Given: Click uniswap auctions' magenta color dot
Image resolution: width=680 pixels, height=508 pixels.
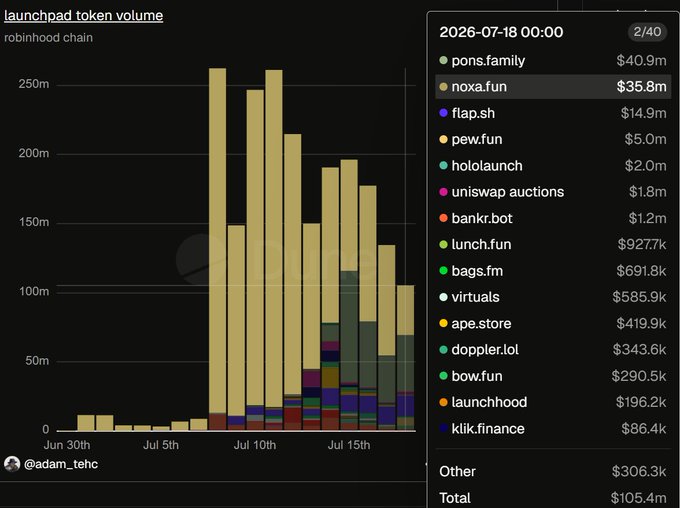Looking at the screenshot, I should (443, 192).
